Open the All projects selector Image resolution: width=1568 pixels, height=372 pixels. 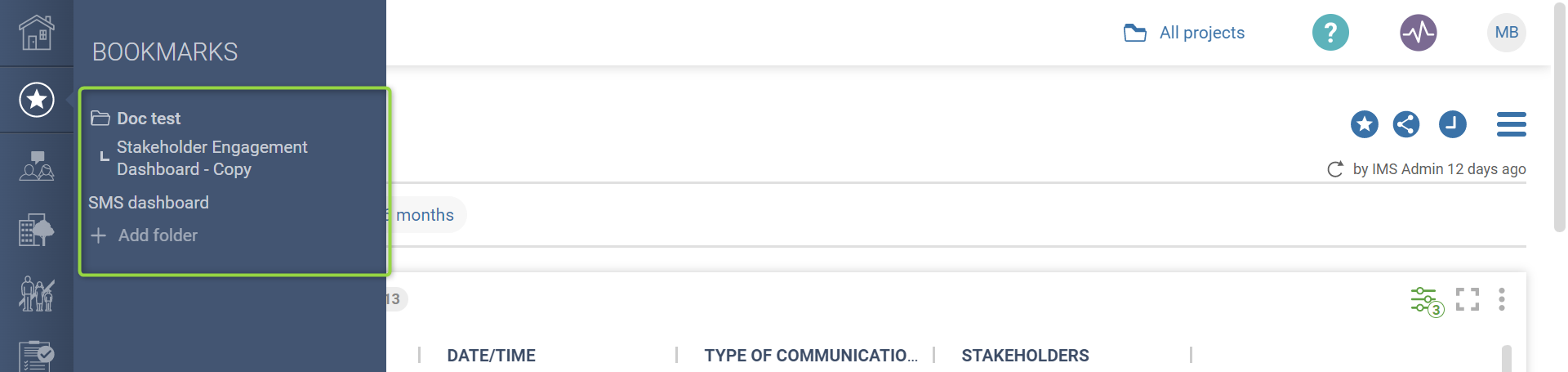[x=1185, y=33]
